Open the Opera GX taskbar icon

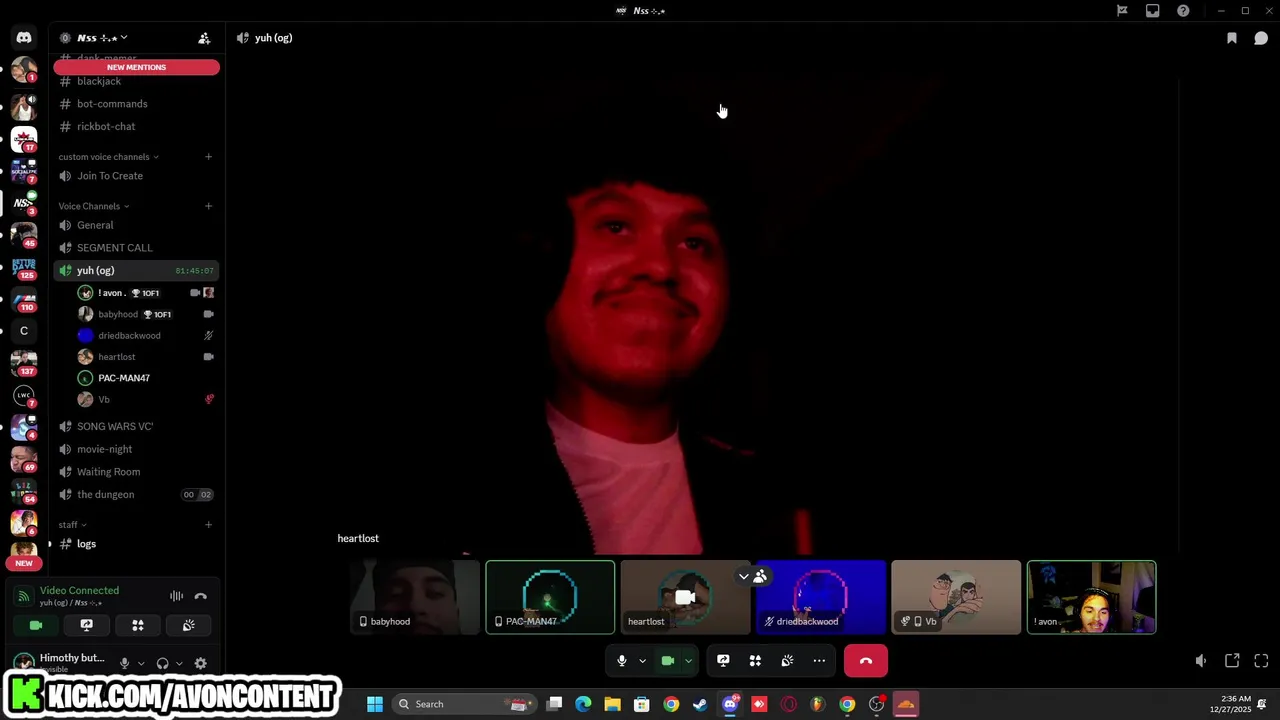(x=789, y=704)
